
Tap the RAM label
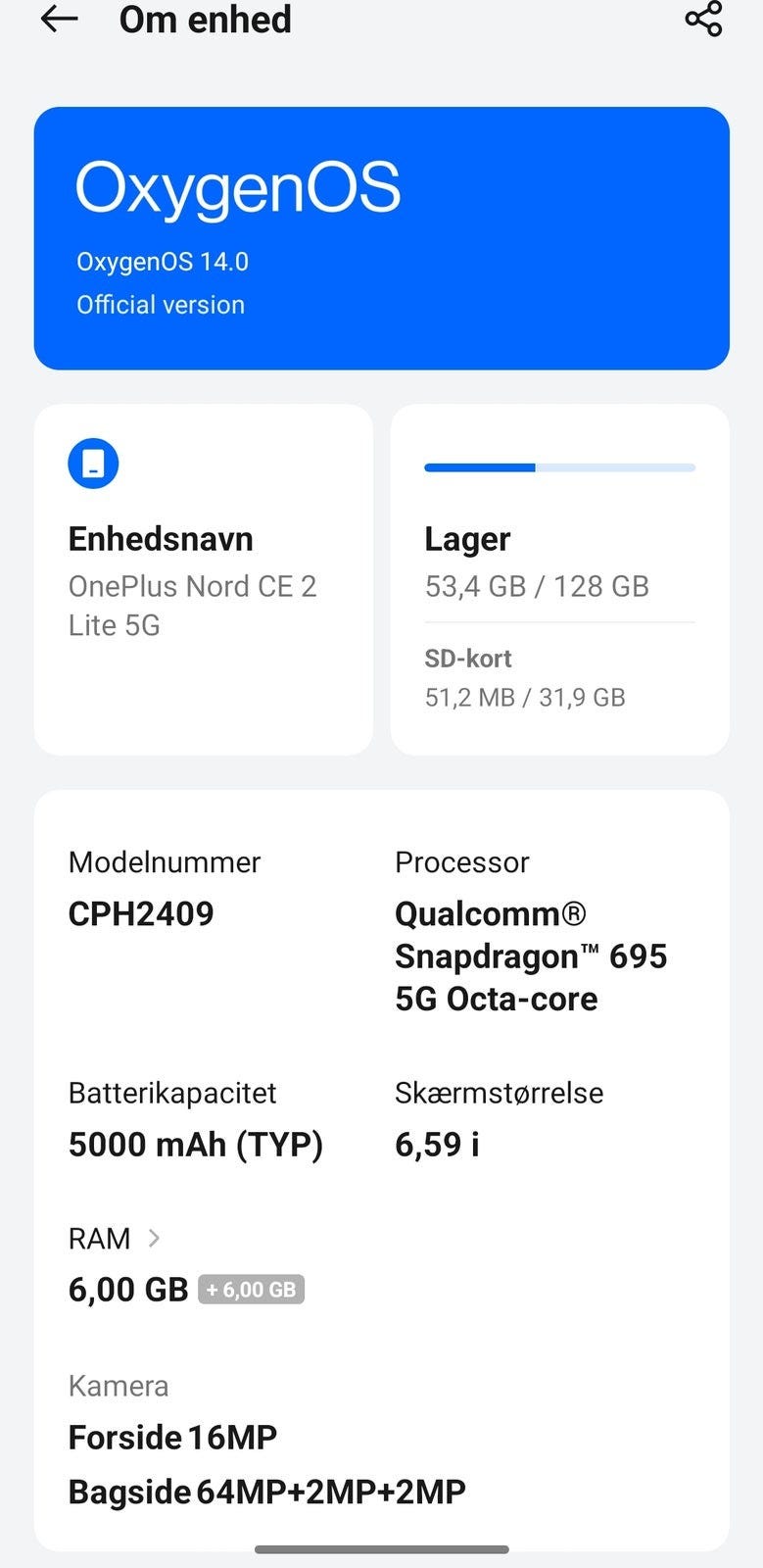(x=99, y=1239)
